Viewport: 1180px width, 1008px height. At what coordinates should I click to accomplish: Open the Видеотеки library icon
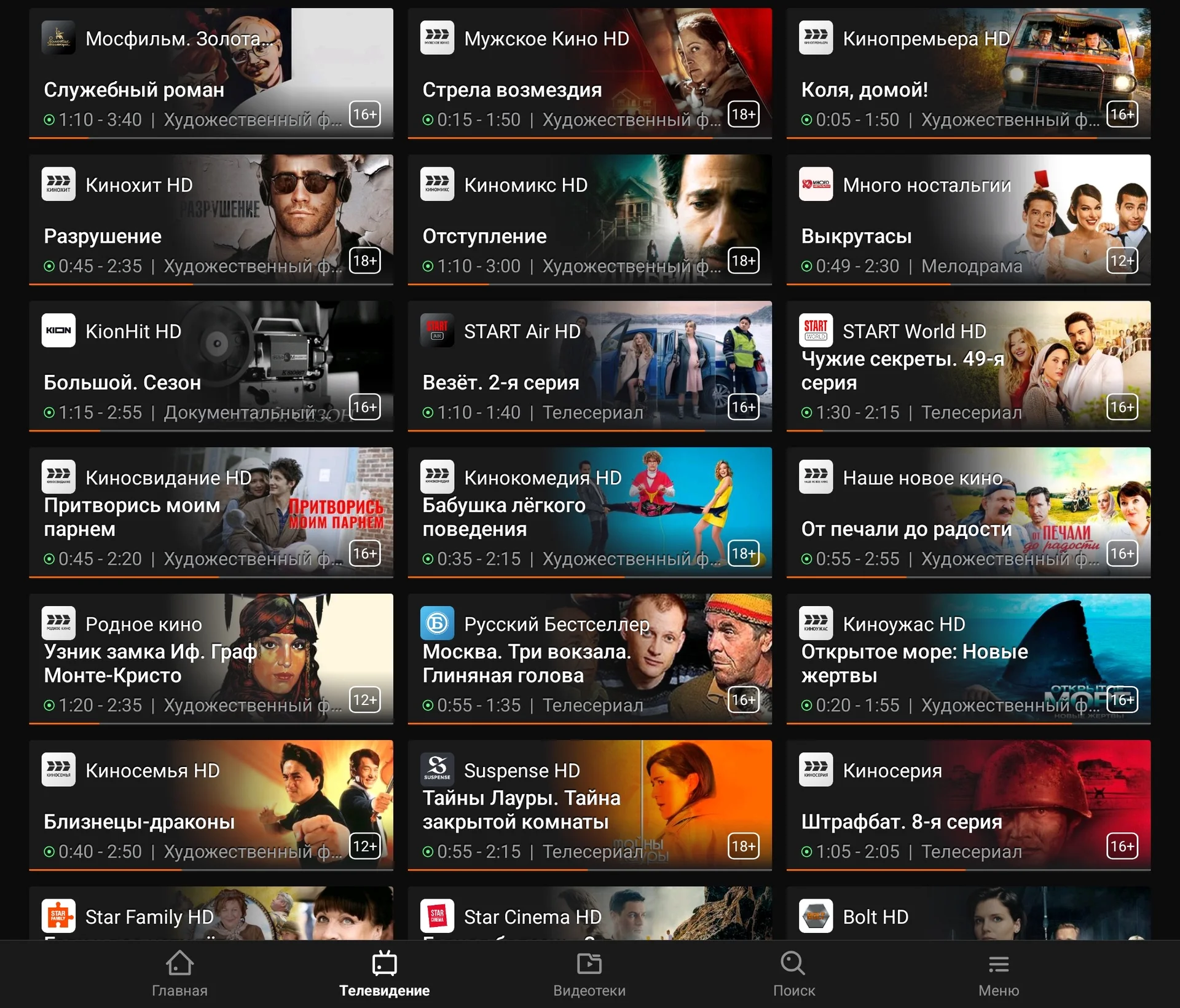(x=589, y=963)
